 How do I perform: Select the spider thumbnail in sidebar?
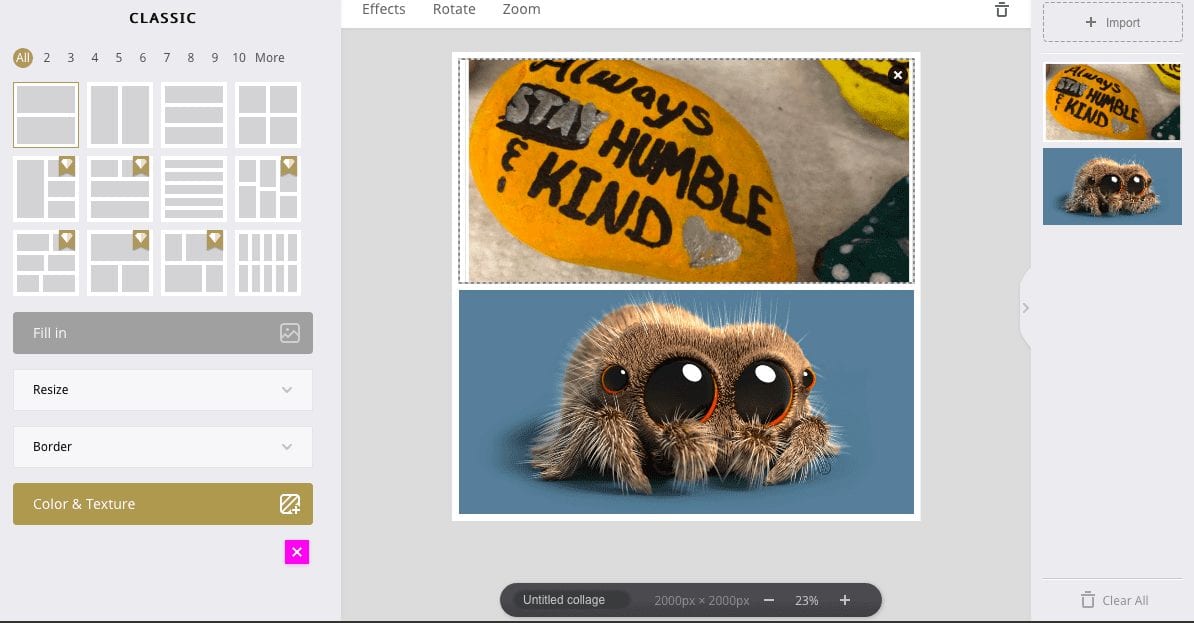[1112, 187]
